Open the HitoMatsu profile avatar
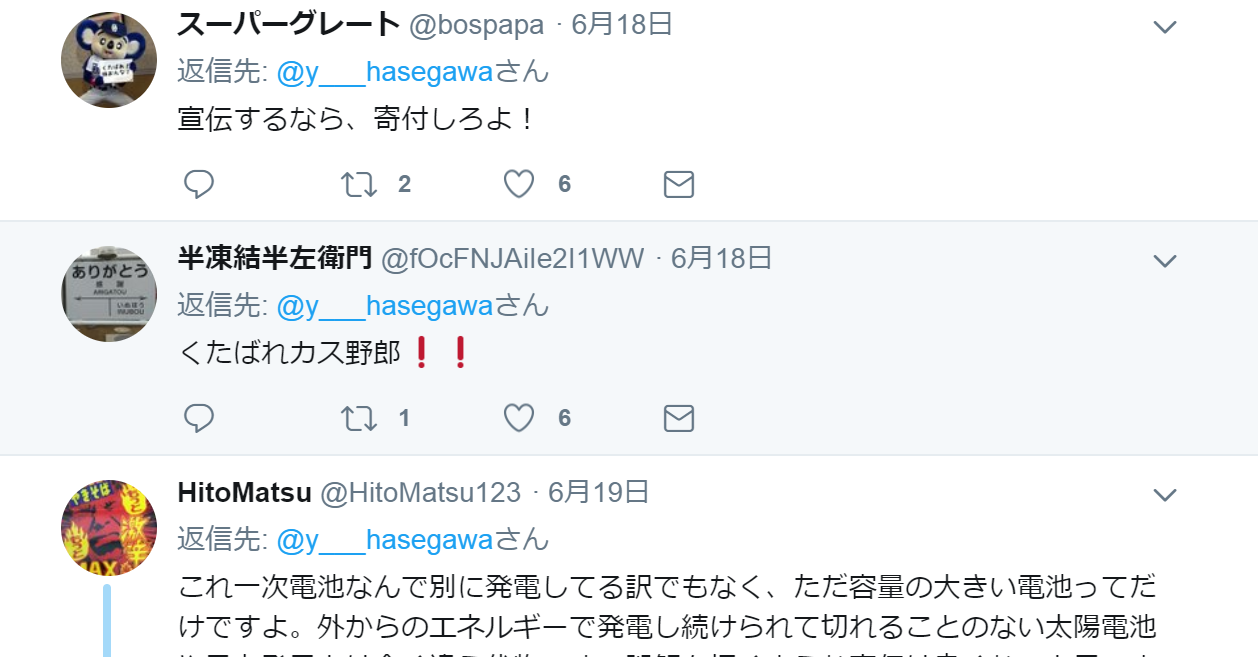 point(109,528)
